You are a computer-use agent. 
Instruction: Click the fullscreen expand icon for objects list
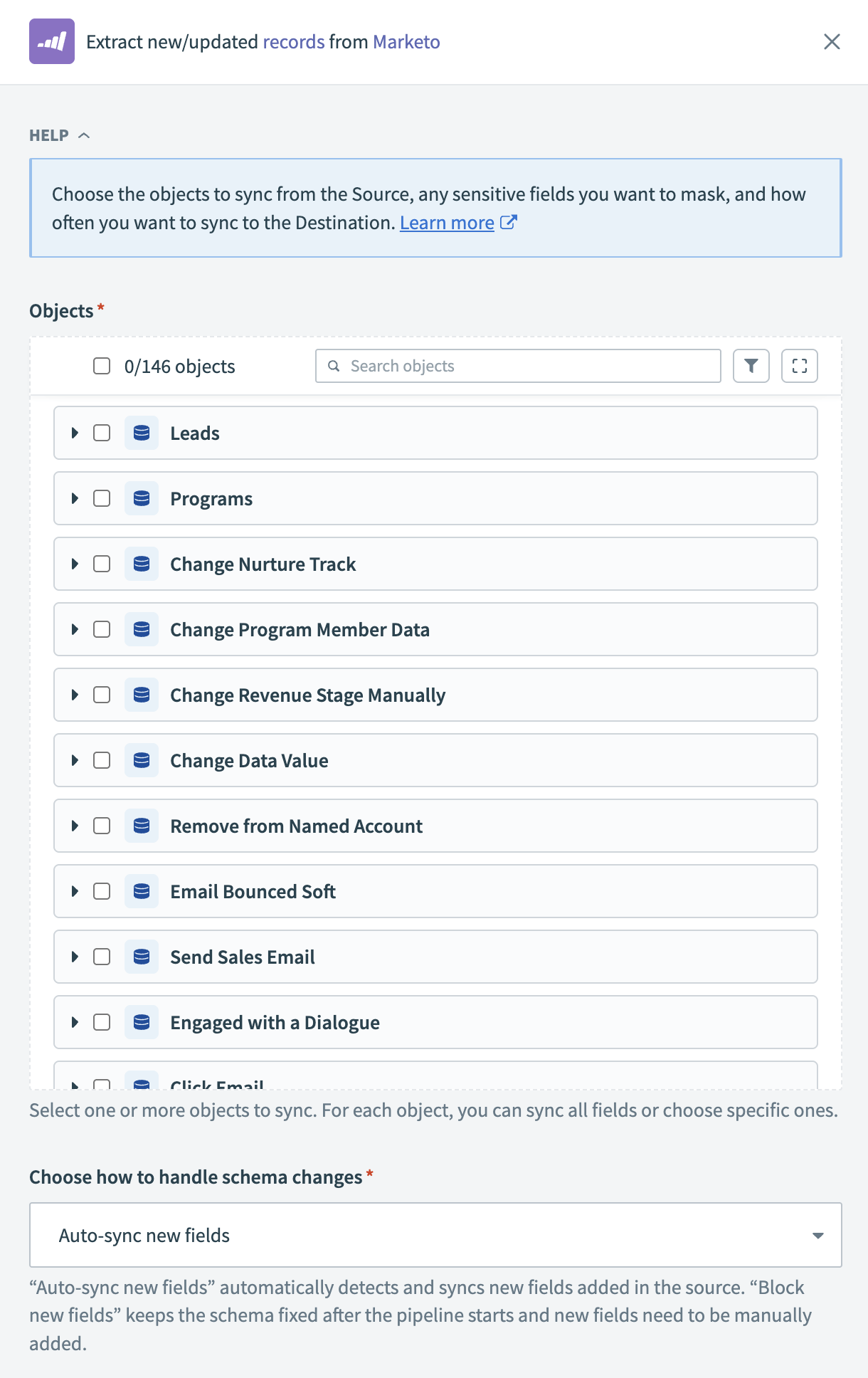pos(799,366)
